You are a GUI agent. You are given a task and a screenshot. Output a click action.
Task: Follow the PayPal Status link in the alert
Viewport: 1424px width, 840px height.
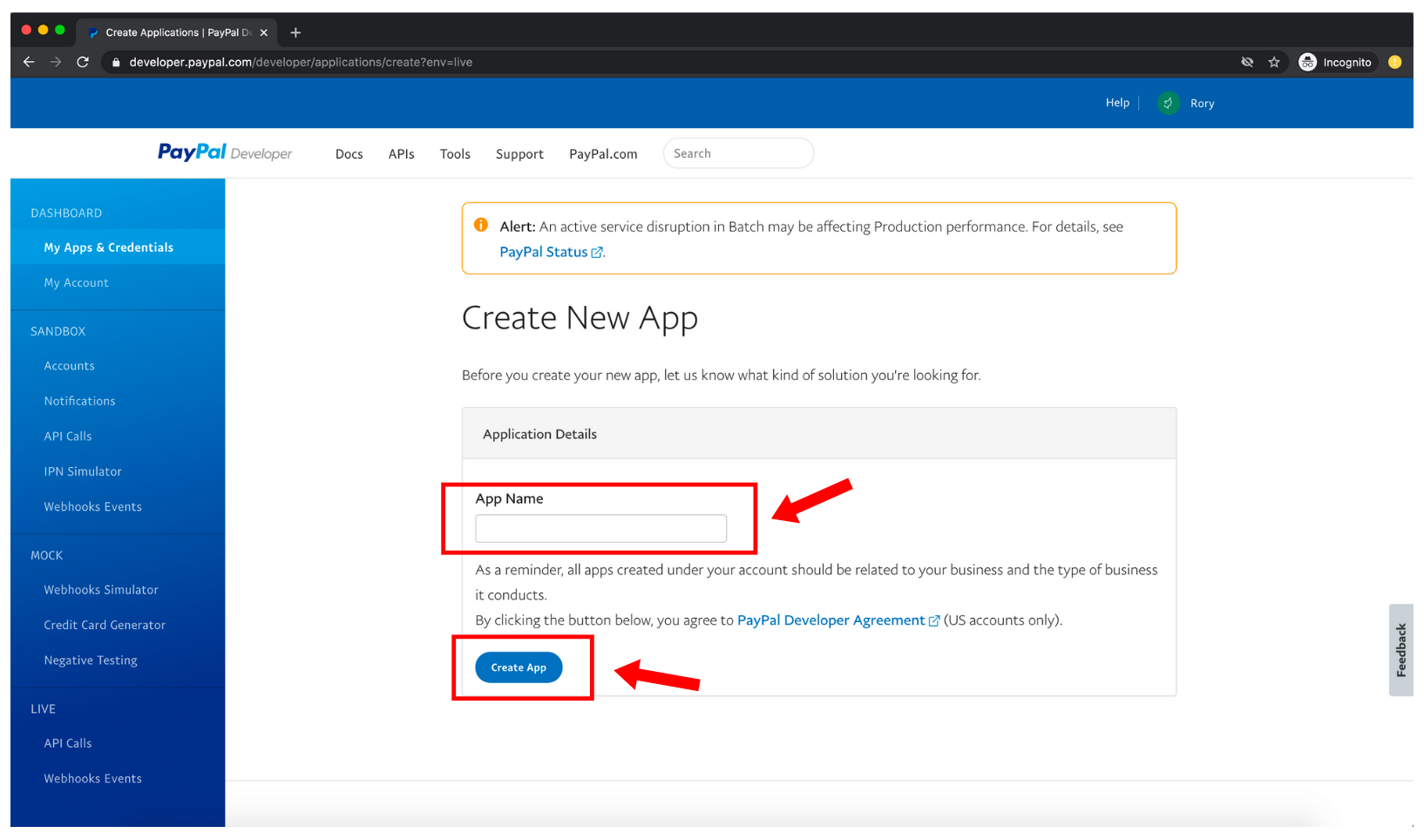pos(544,252)
